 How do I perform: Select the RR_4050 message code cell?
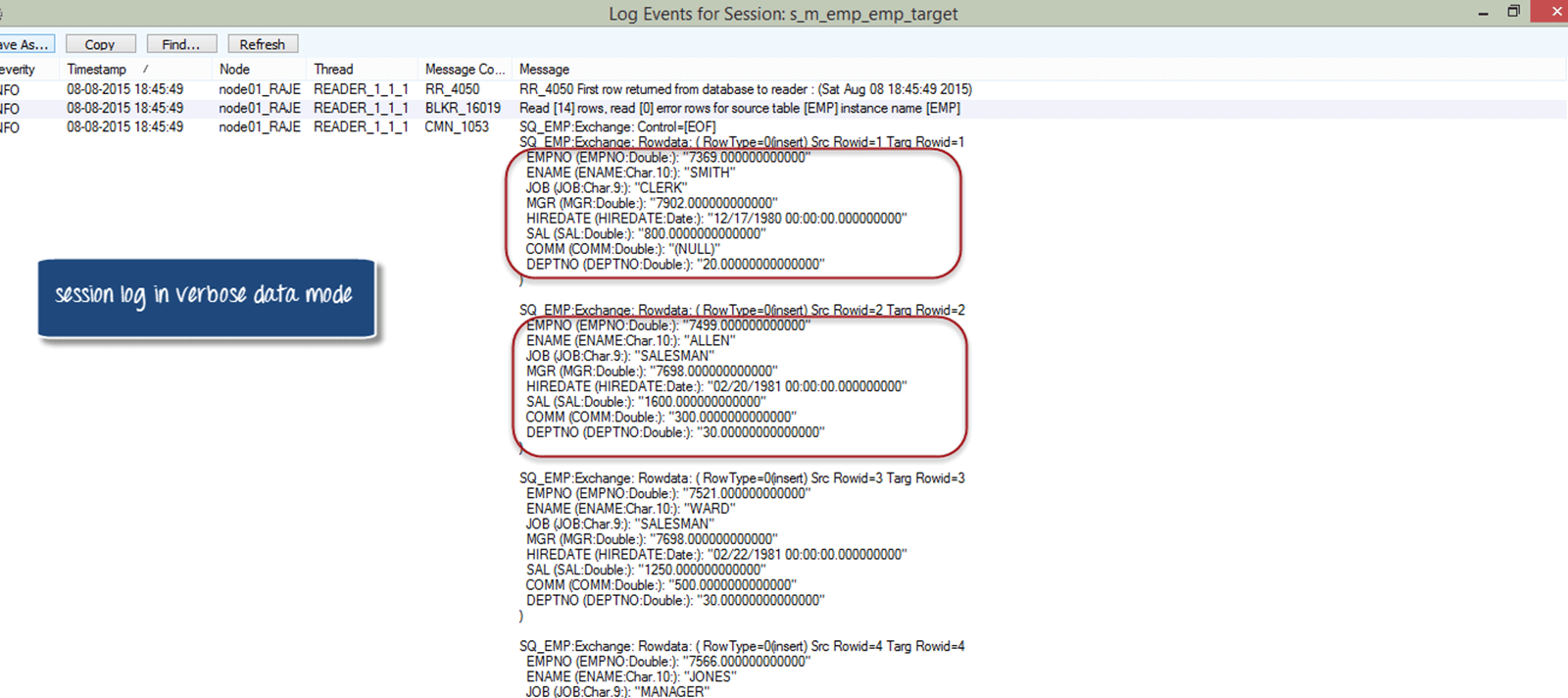tap(453, 89)
